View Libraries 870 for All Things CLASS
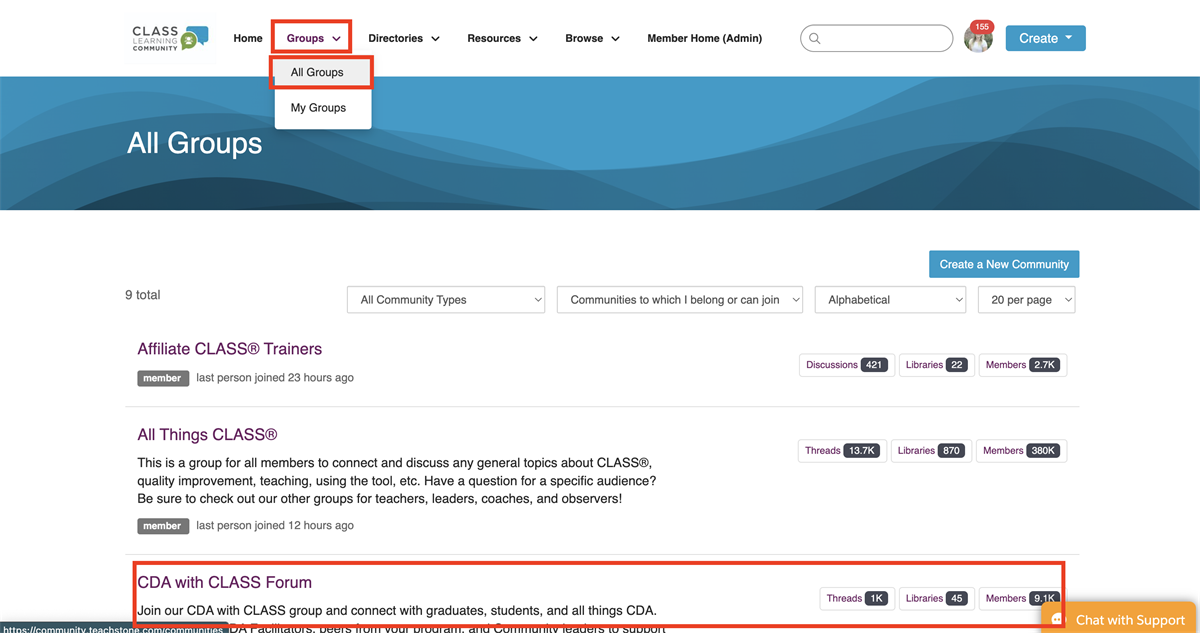Screen dimensions: 1200x633 (930, 451)
